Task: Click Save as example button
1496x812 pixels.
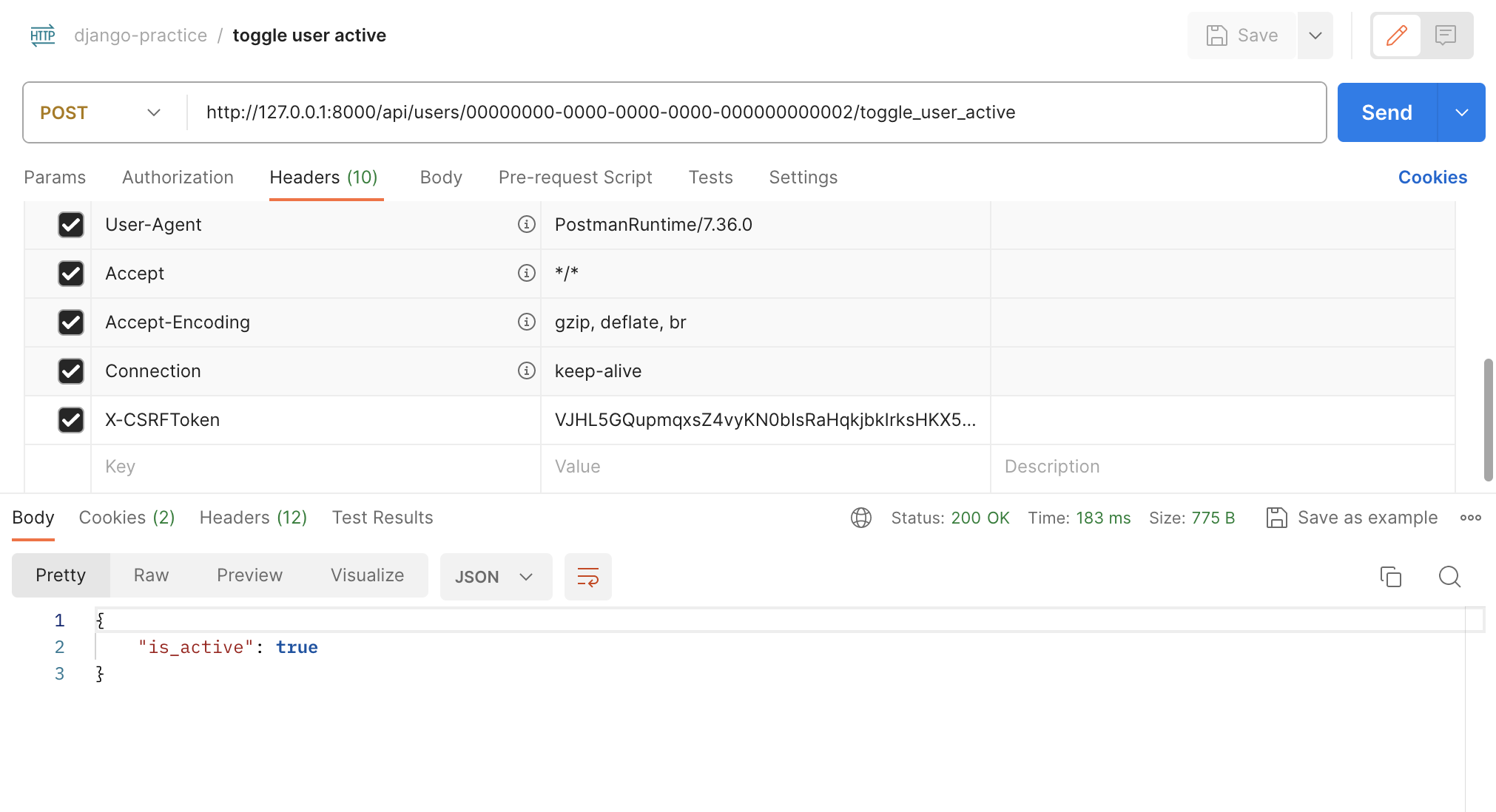Action: [x=1352, y=518]
